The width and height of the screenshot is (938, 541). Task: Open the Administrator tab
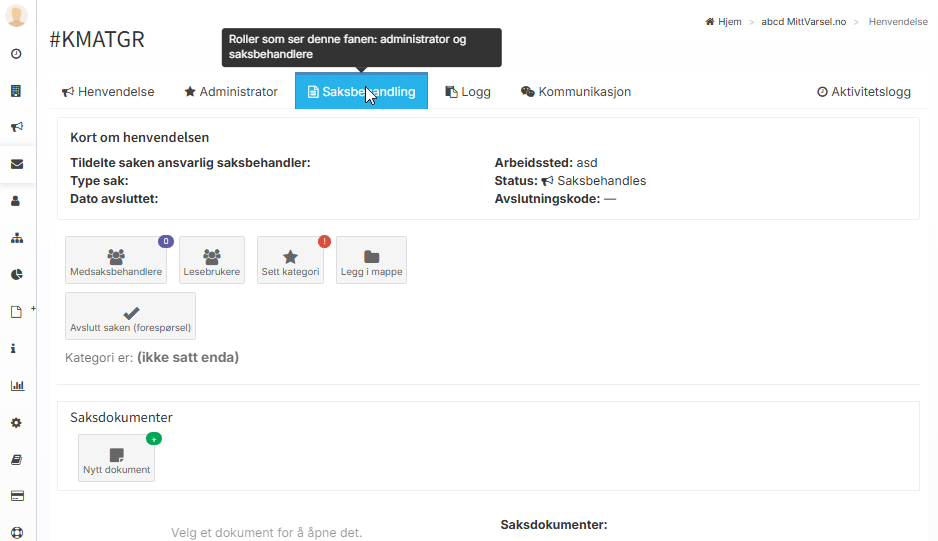click(x=231, y=92)
